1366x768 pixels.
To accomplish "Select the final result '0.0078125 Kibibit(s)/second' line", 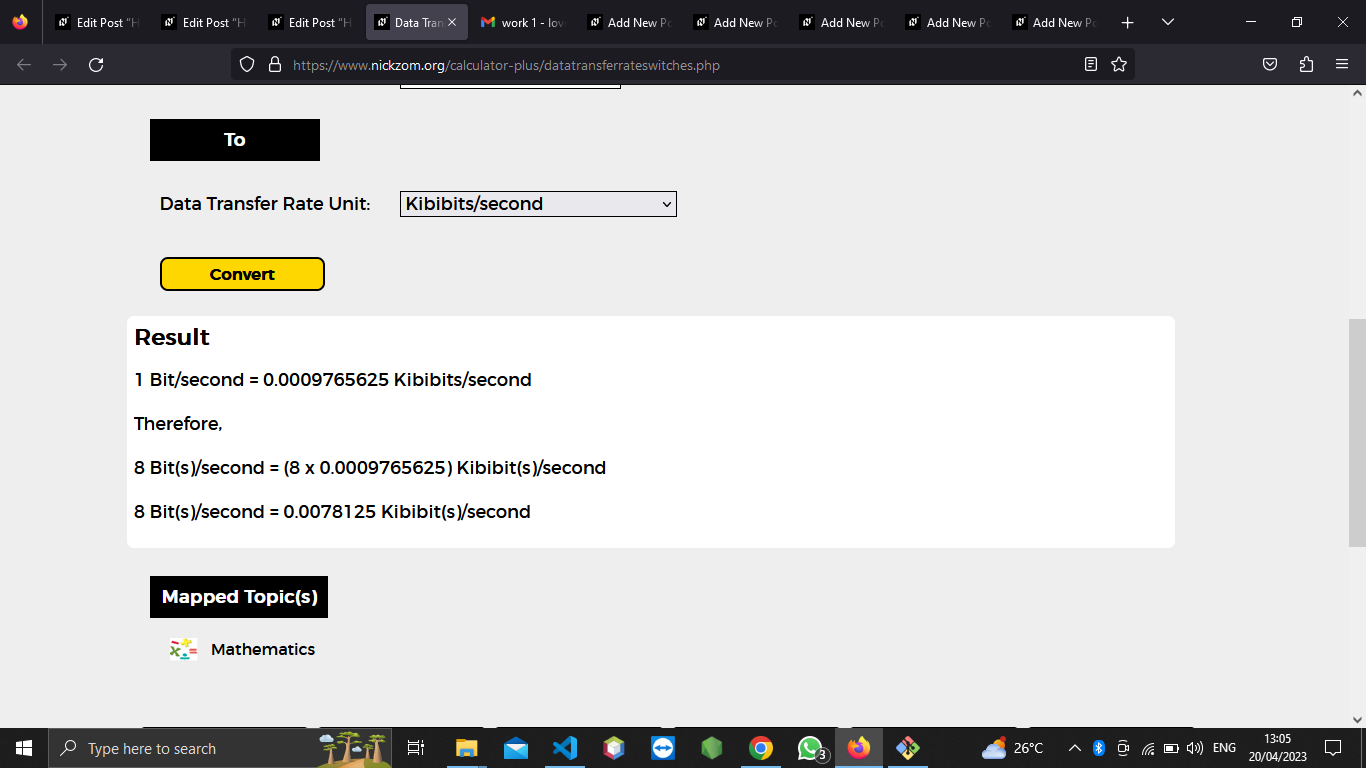I will pos(332,512).
